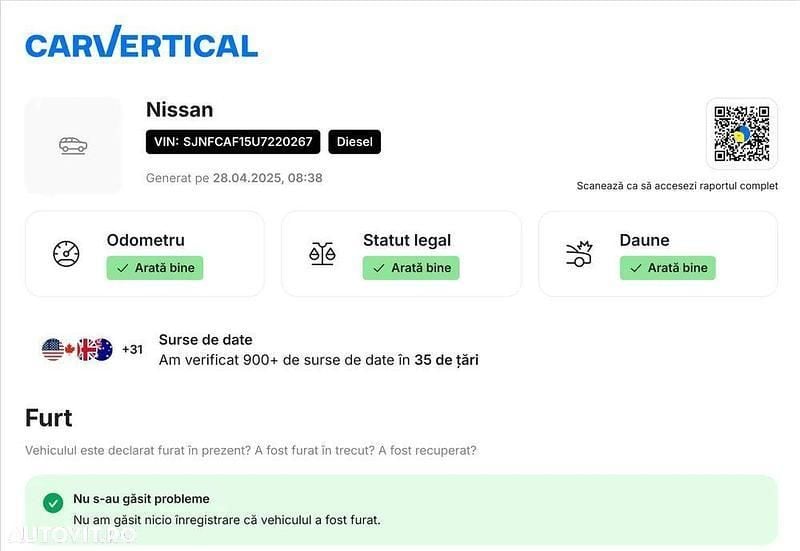The height and width of the screenshot is (551, 800).
Task: Click the car crash damage icon
Action: 579,254
